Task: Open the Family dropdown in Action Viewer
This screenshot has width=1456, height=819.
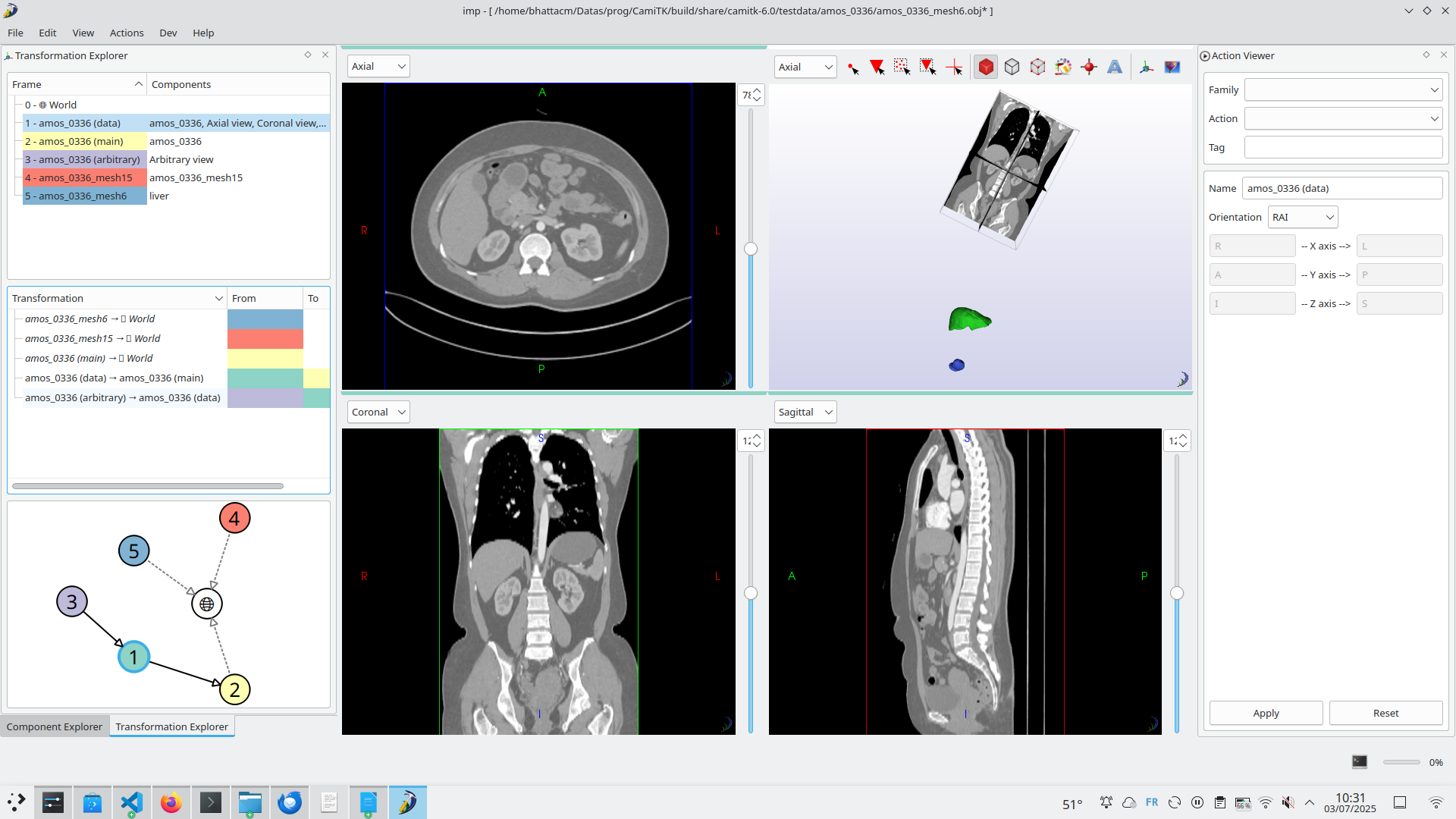Action: pos(1343,90)
